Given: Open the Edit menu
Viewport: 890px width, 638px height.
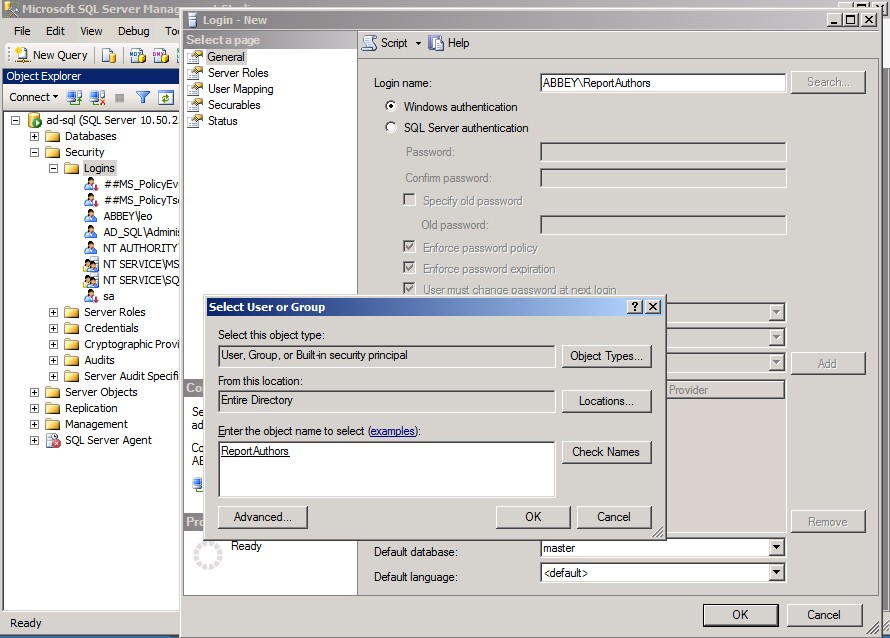Looking at the screenshot, I should (55, 31).
